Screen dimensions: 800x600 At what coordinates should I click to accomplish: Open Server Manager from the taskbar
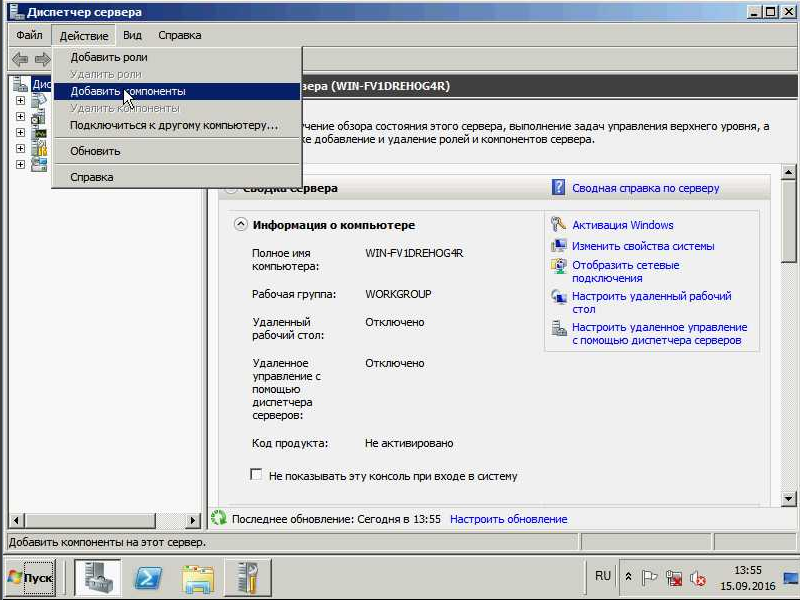pos(97,578)
